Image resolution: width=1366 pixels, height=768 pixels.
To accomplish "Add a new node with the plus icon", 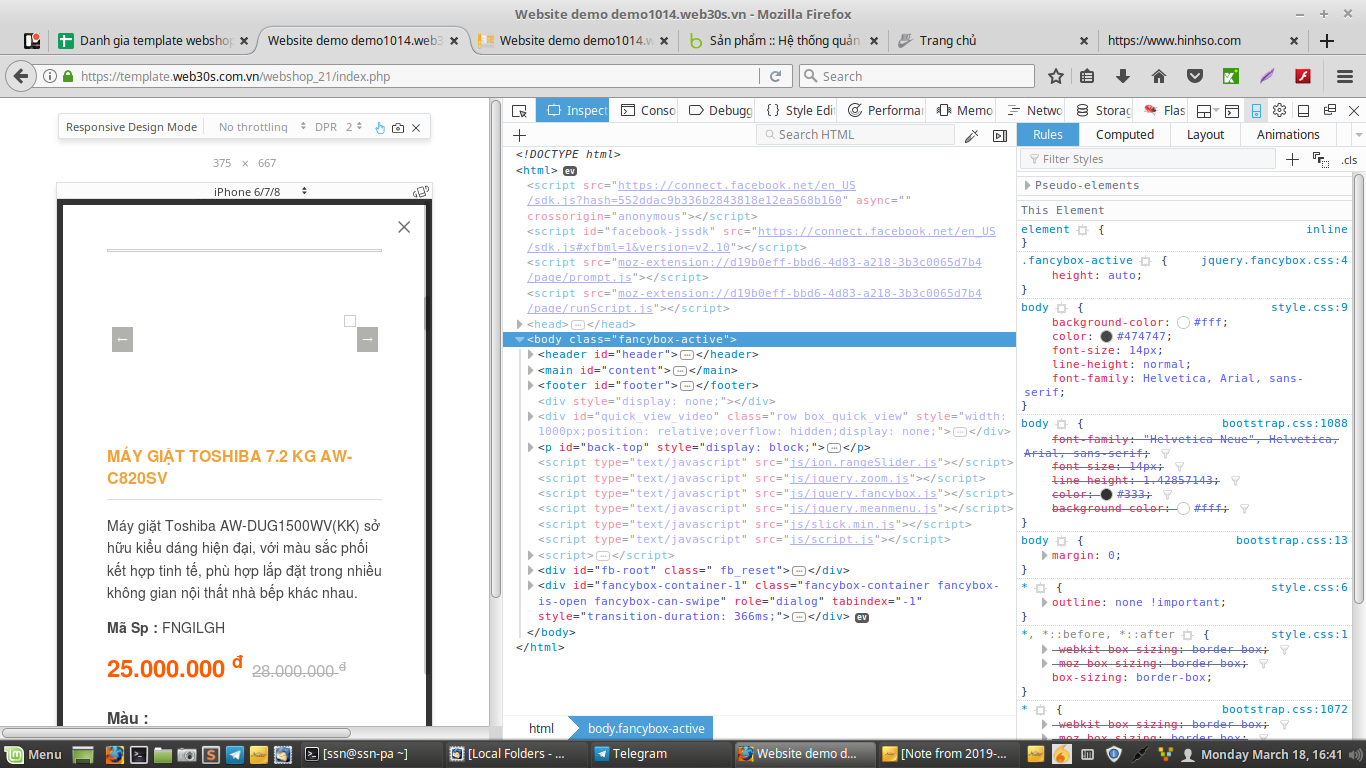I will coord(519,135).
